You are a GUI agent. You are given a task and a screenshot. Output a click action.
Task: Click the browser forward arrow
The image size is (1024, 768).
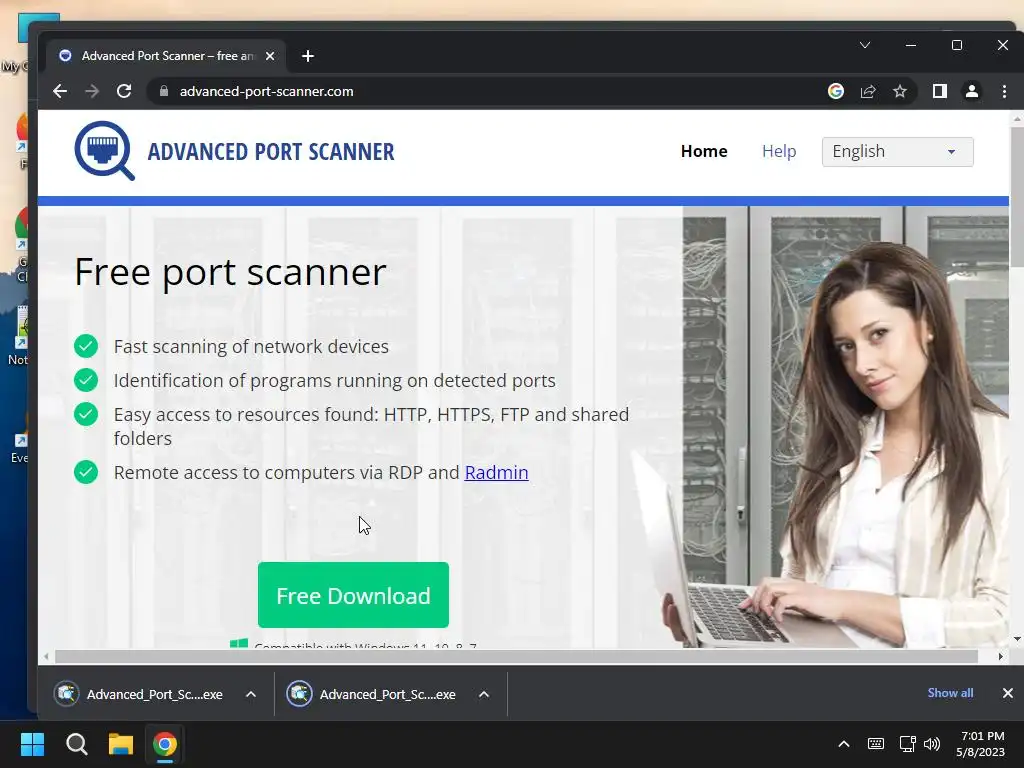[x=92, y=91]
